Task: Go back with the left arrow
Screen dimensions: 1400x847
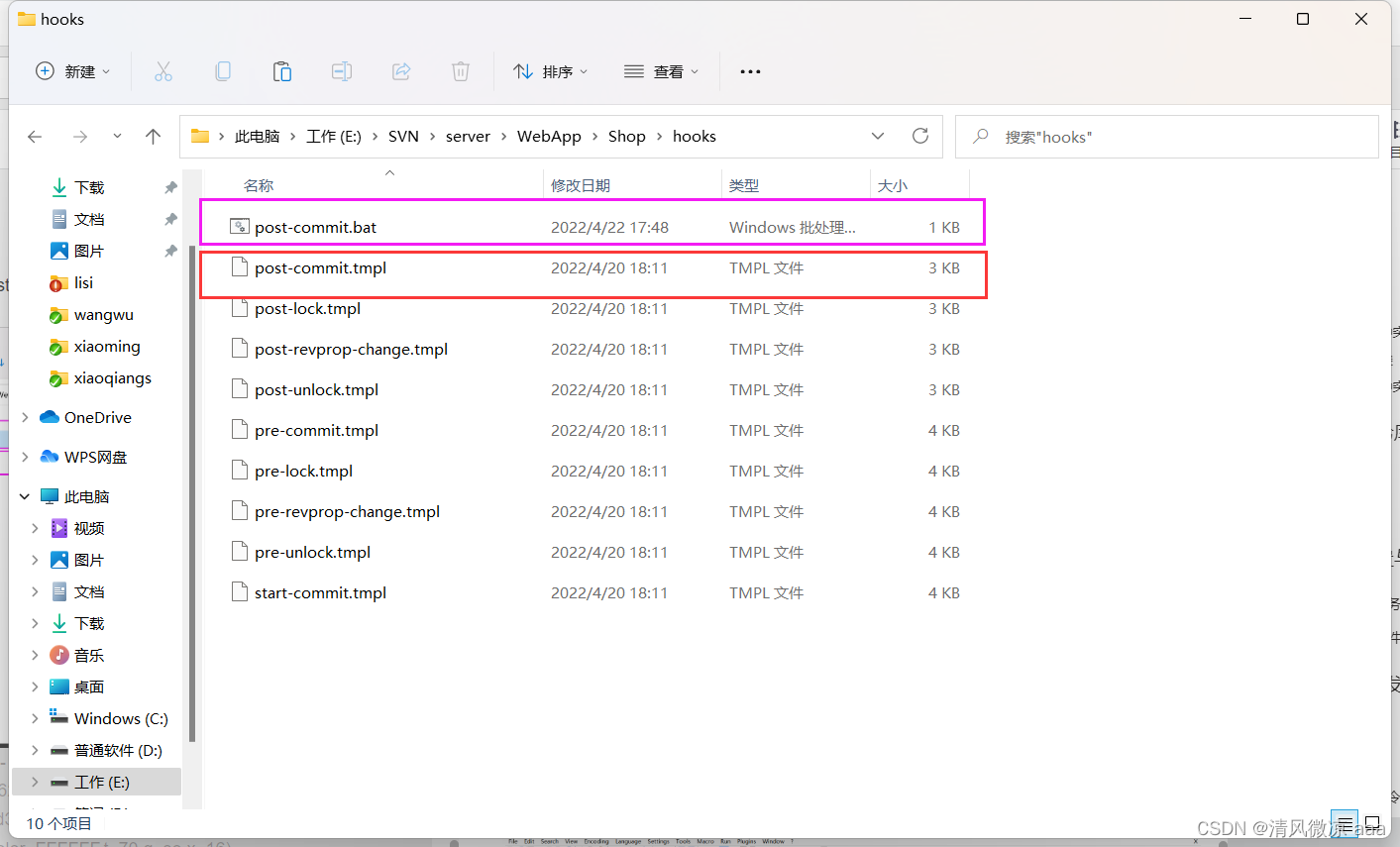Action: click(x=35, y=137)
